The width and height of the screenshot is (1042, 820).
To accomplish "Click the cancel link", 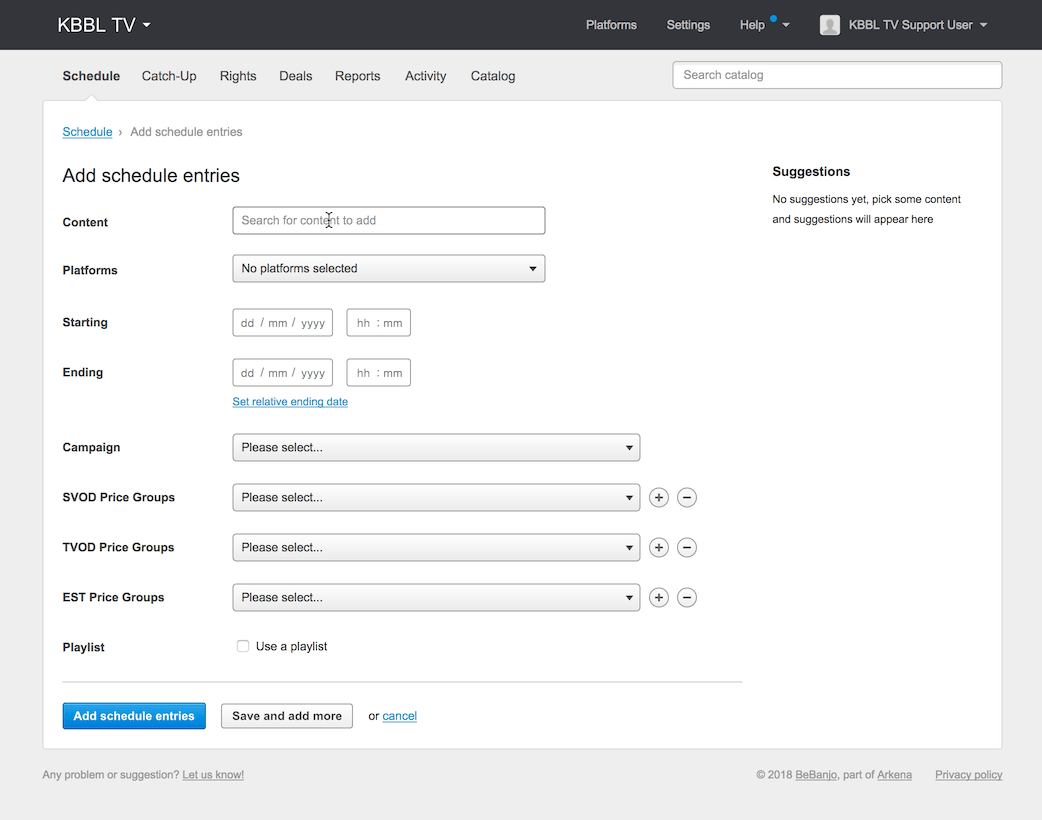I will [x=399, y=716].
